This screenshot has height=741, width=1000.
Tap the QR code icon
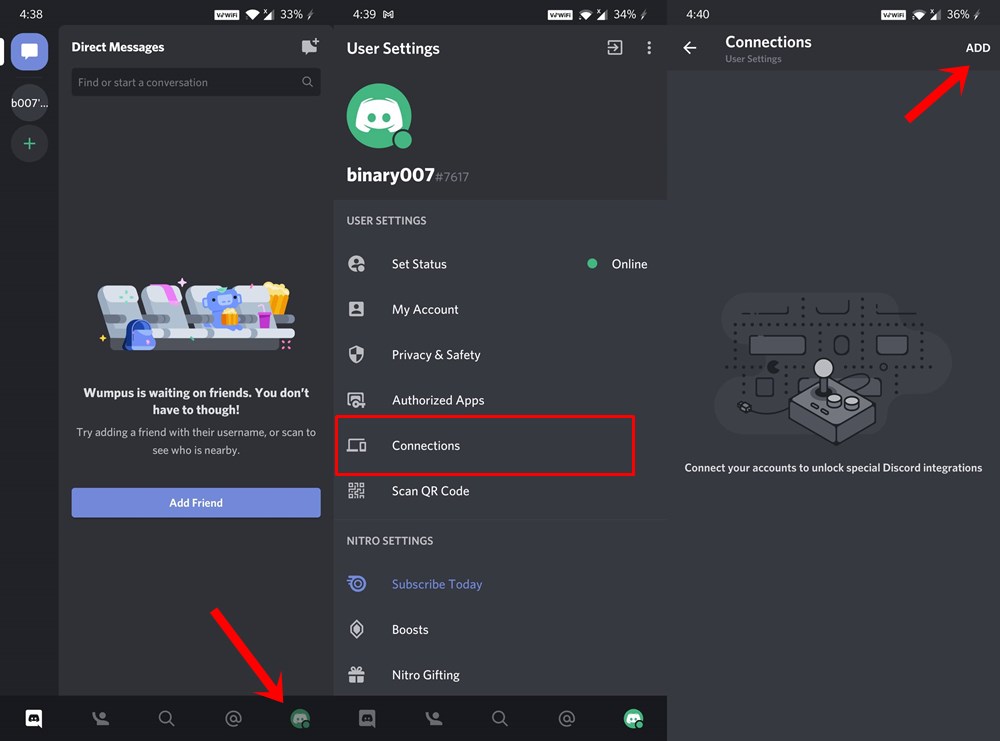(x=357, y=491)
